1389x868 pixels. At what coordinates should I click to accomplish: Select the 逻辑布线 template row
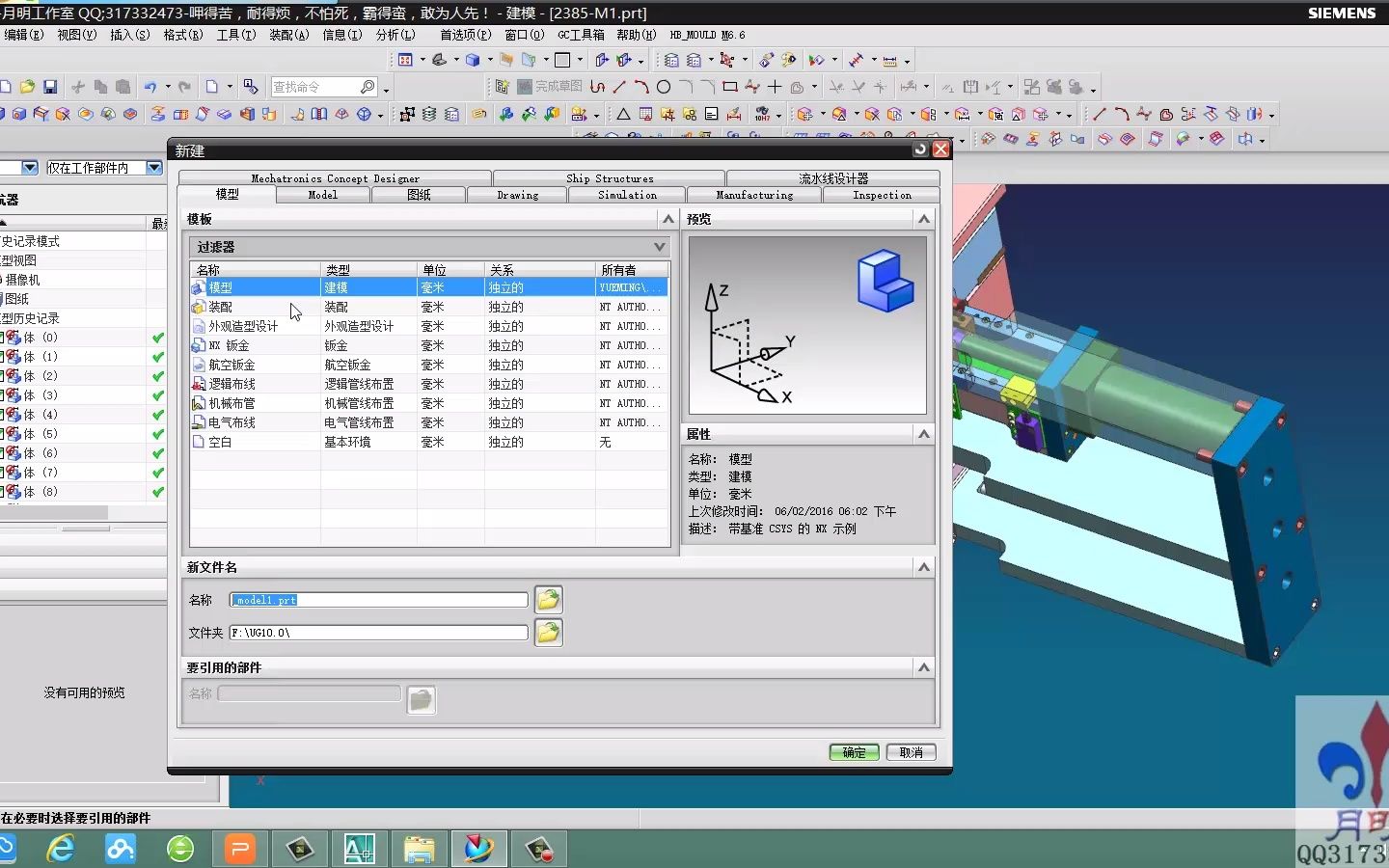[x=428, y=384]
